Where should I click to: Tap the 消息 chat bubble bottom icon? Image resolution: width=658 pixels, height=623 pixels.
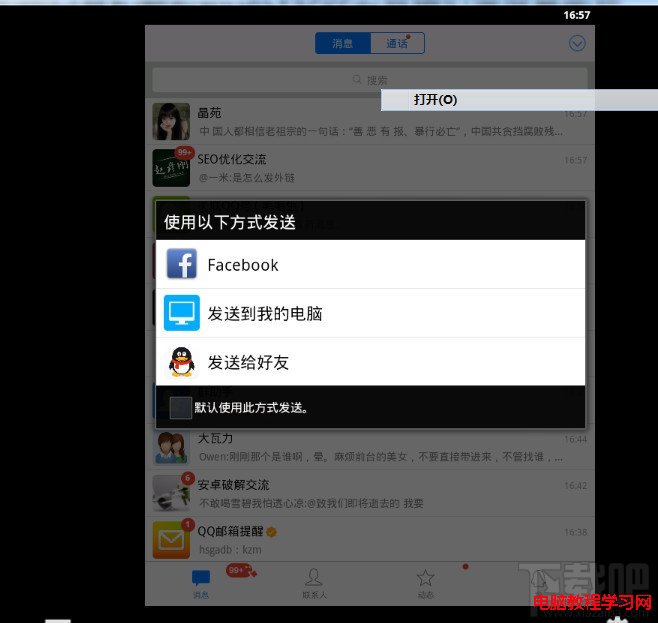pos(201,578)
